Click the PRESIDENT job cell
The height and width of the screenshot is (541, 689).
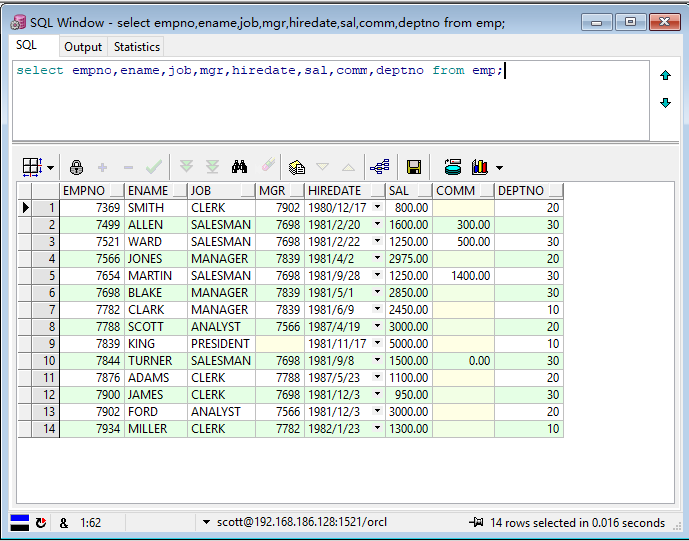tap(221, 344)
